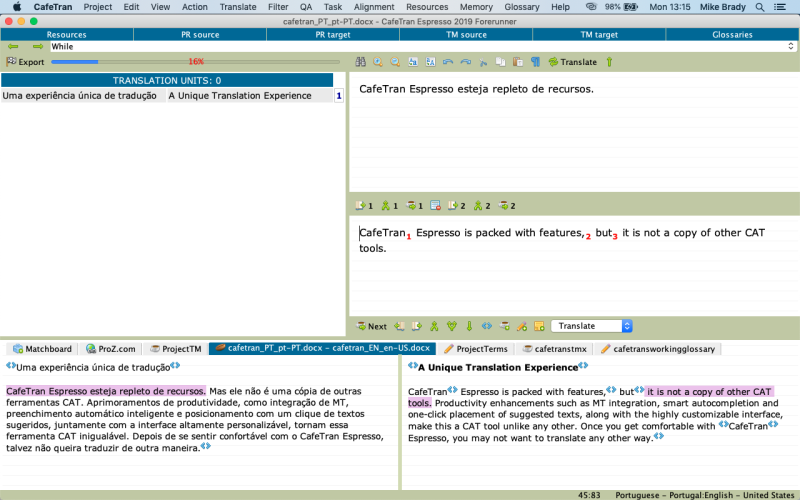Viewport: 800px width, 500px height.
Task: Open the While search field dropdown arrows
Action: (x=790, y=46)
